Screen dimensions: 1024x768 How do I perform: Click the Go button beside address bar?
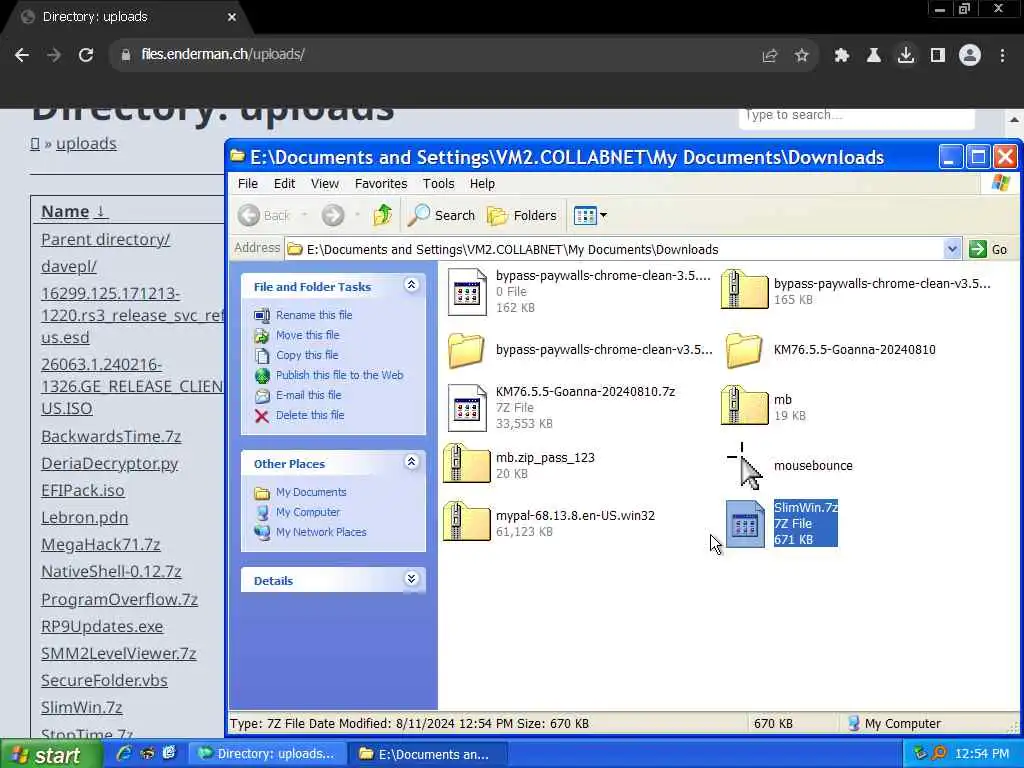(x=989, y=249)
